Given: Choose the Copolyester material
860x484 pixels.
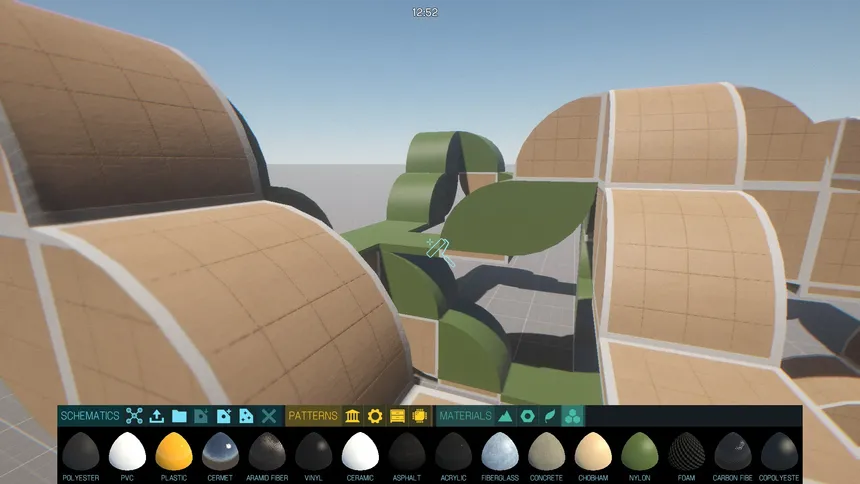Looking at the screenshot, I should pyautogui.click(x=779, y=451).
